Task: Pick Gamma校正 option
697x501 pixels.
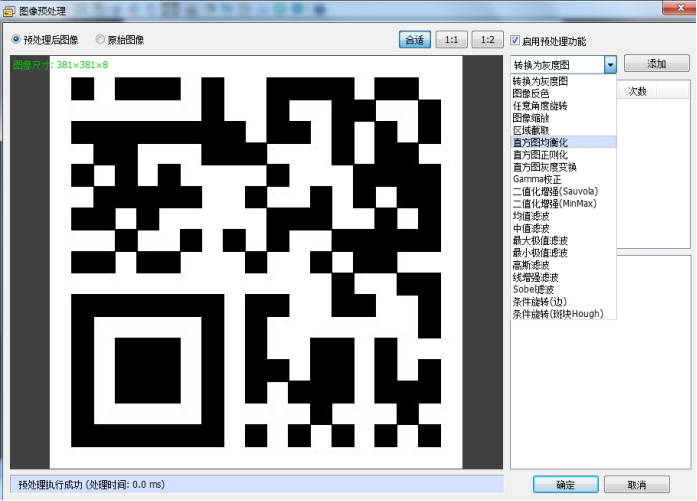Action: pos(564,179)
